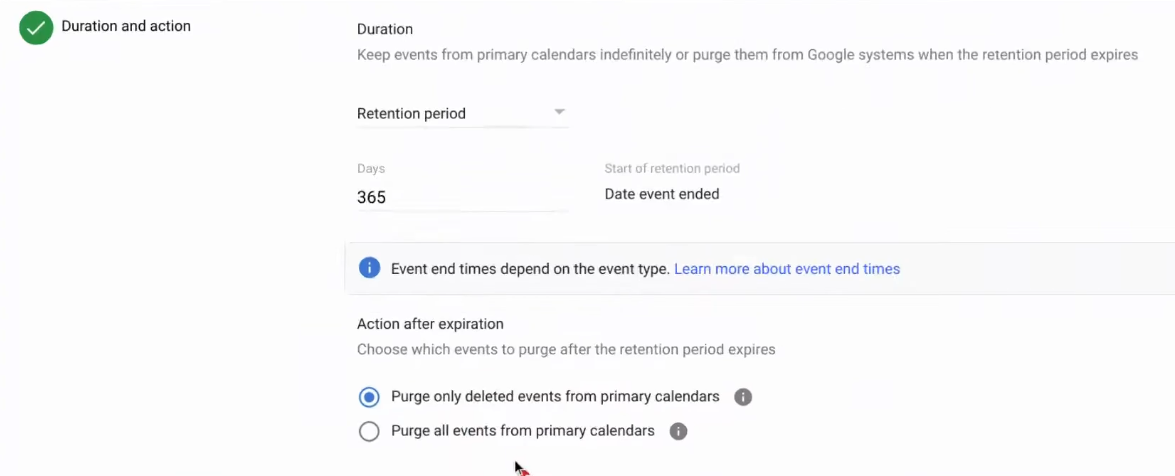The width and height of the screenshot is (1175, 476).
Task: Click info icon beside Purge only deleted events
Action: point(743,397)
